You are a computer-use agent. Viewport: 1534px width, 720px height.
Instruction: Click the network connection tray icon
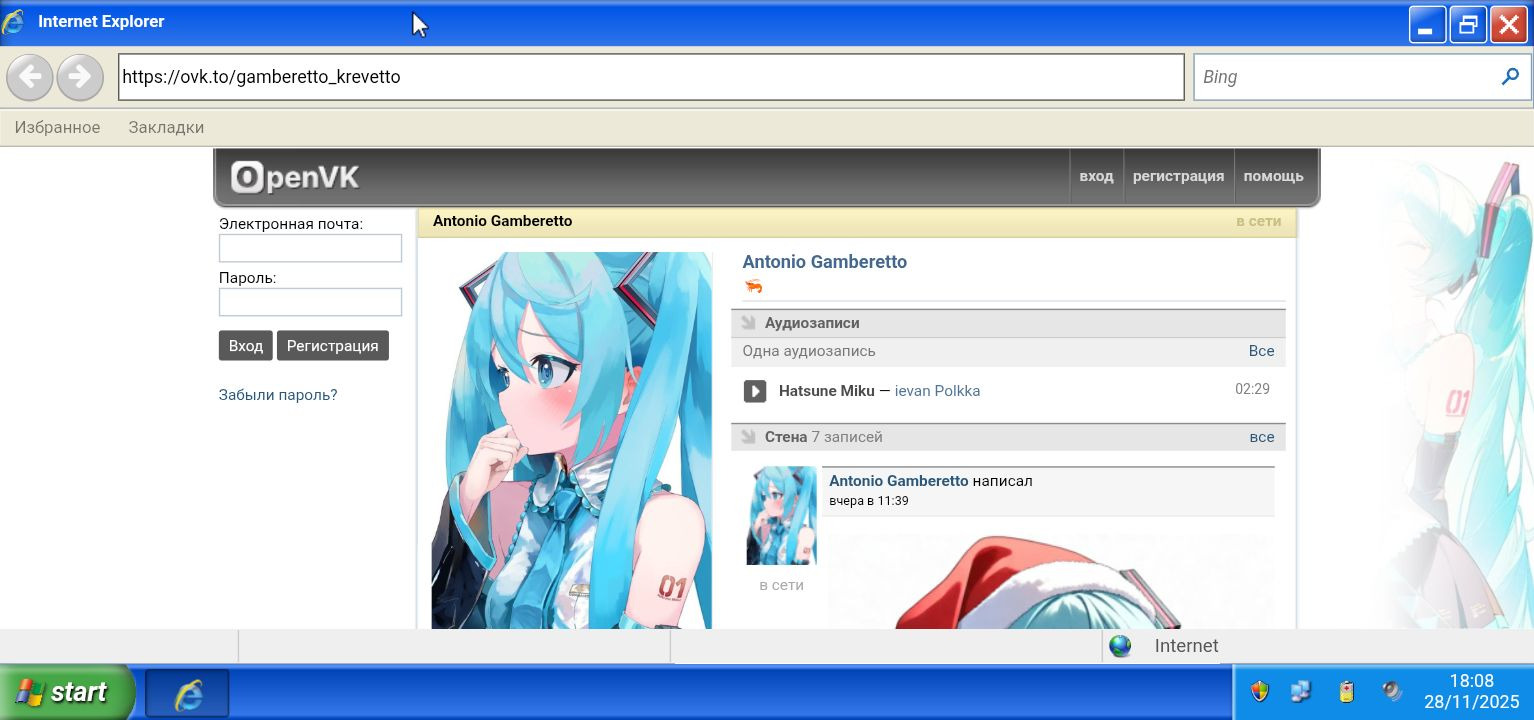tap(1302, 691)
